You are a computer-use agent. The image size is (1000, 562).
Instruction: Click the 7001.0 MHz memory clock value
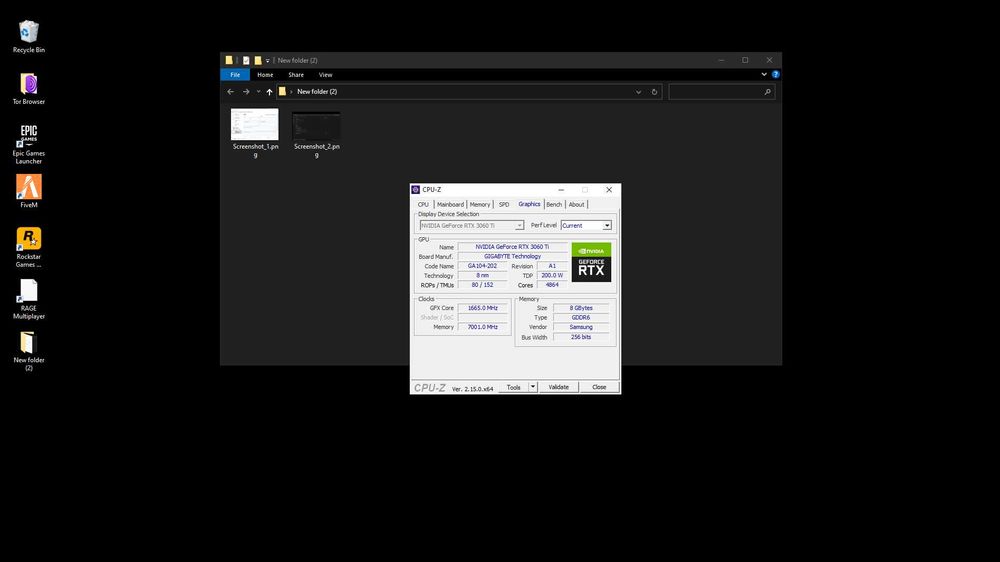pyautogui.click(x=483, y=327)
